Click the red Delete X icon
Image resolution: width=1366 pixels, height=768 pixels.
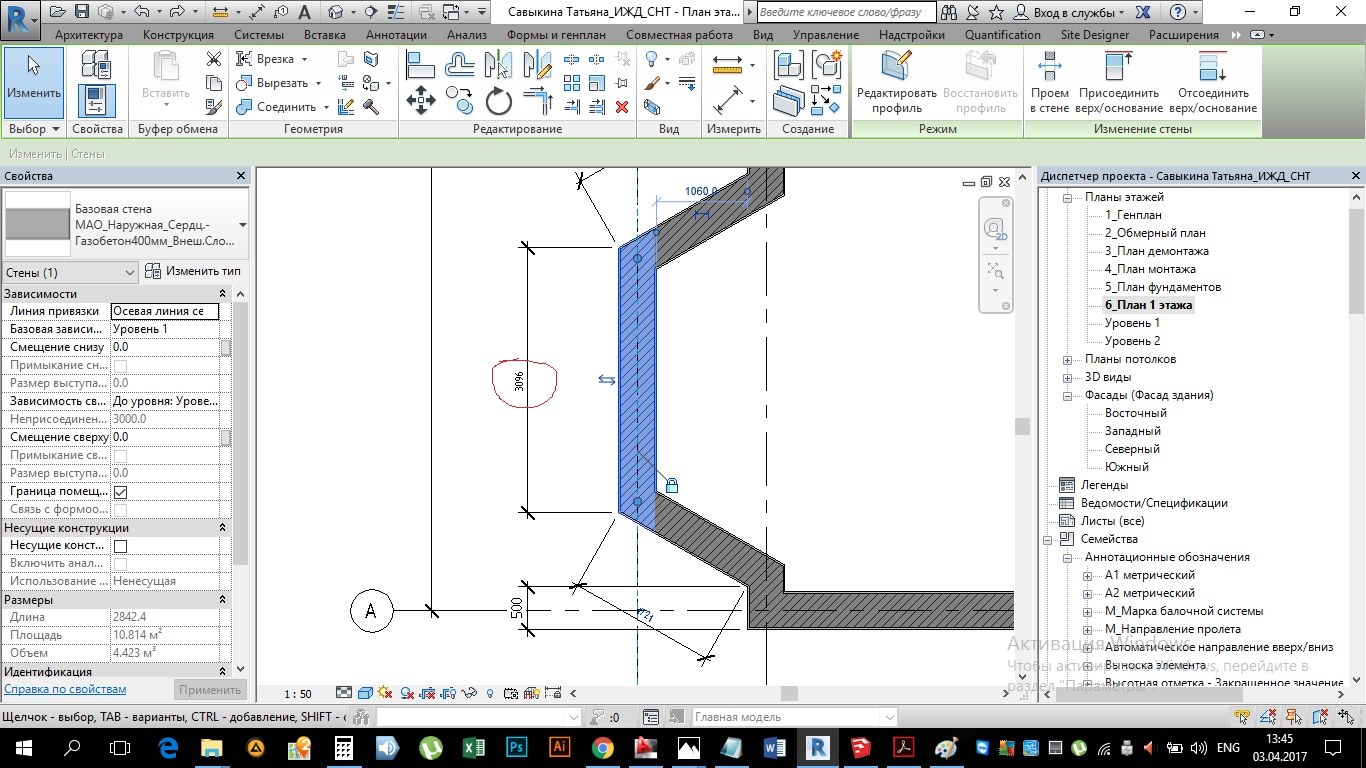click(x=622, y=107)
